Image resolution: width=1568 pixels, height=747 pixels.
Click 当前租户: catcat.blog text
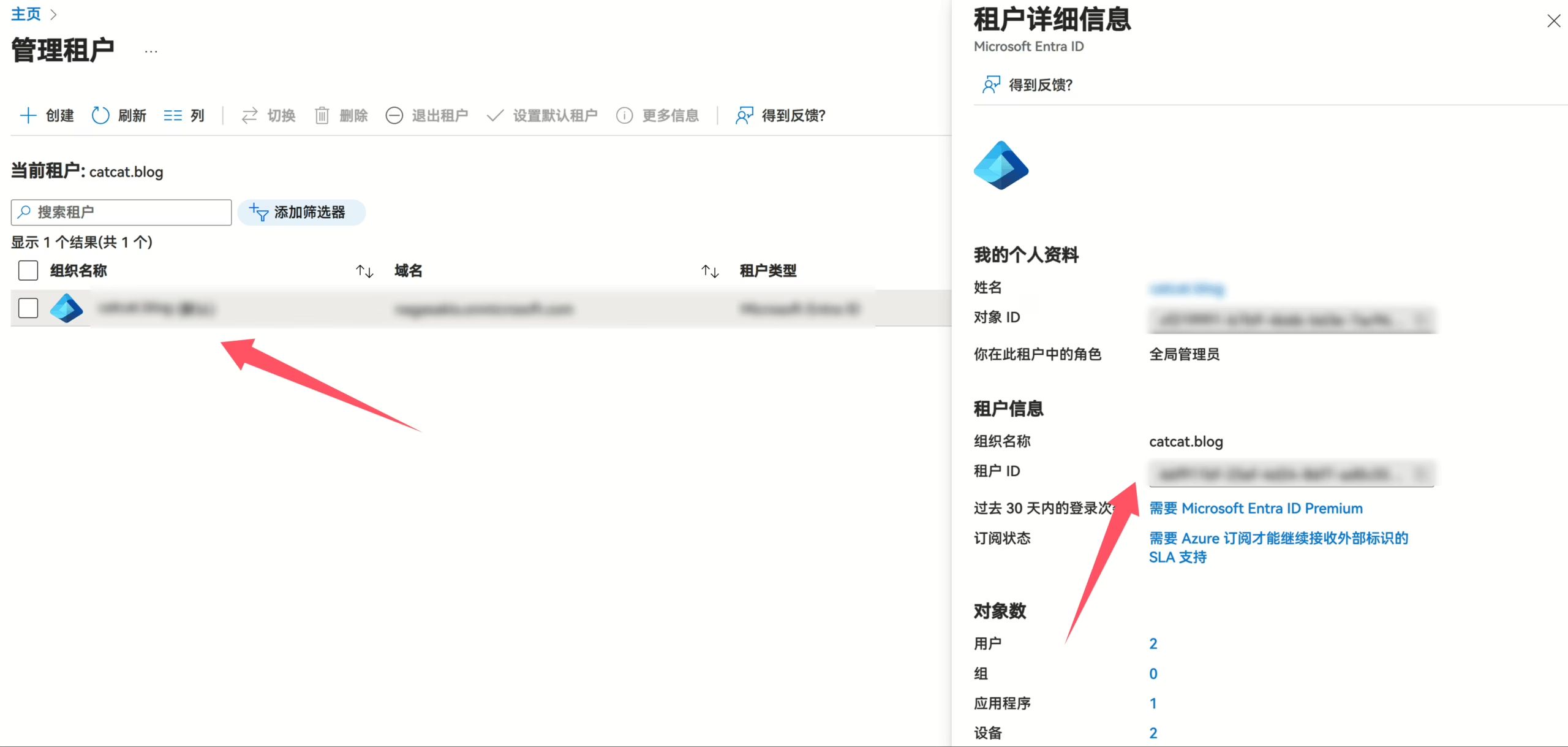(x=87, y=171)
